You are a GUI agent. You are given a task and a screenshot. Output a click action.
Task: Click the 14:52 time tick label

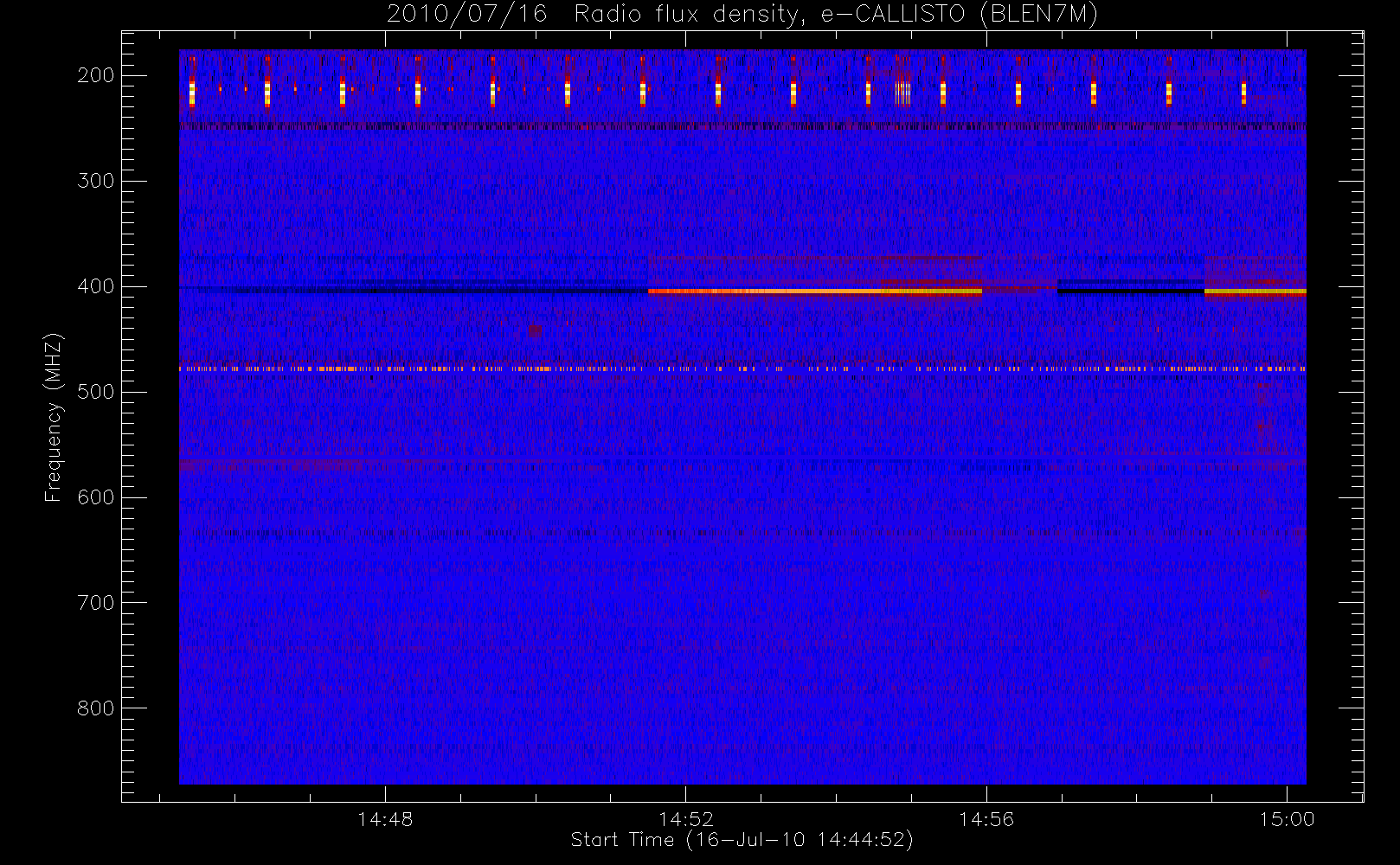coord(686,819)
